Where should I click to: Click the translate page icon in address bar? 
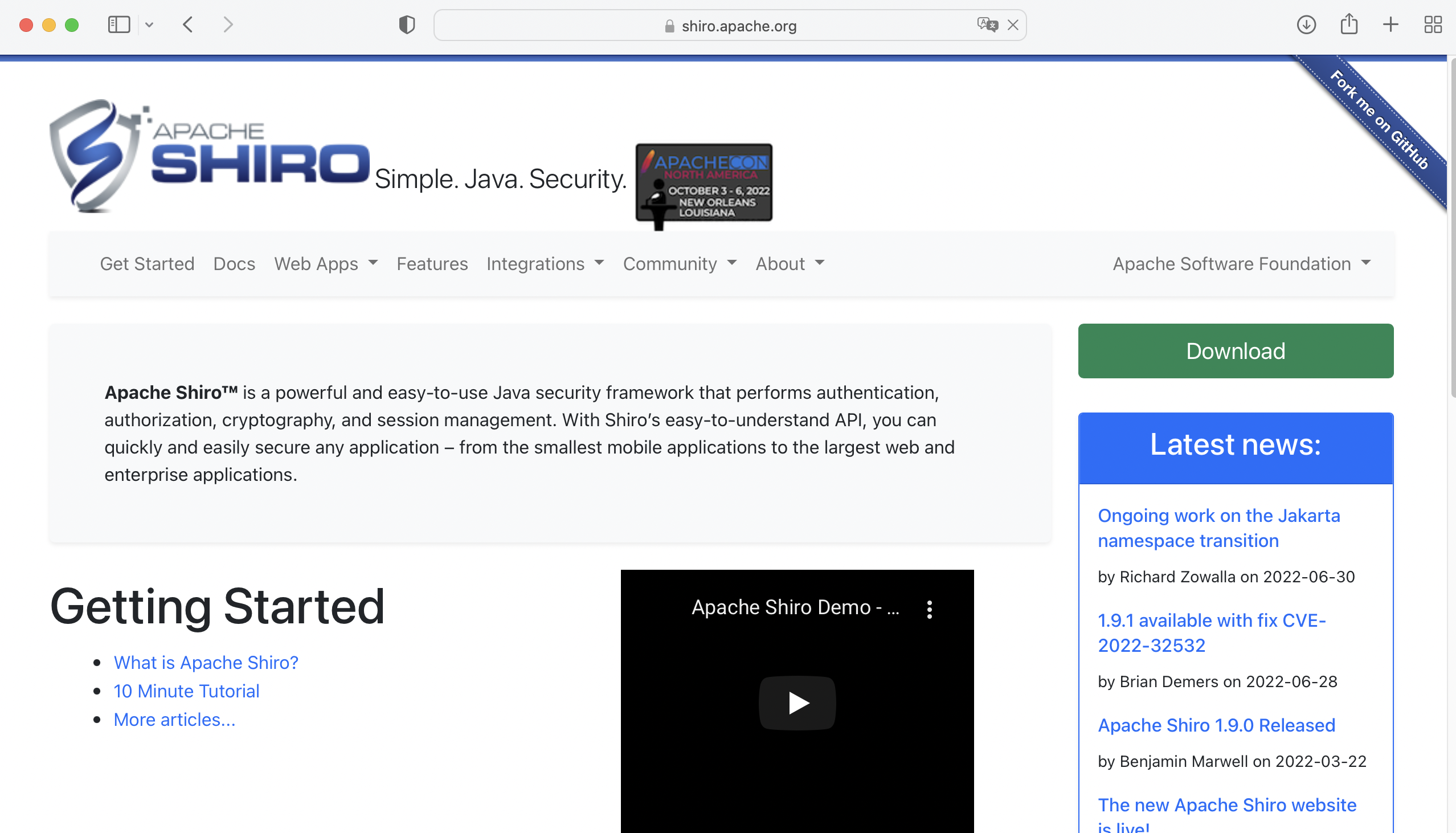[987, 24]
